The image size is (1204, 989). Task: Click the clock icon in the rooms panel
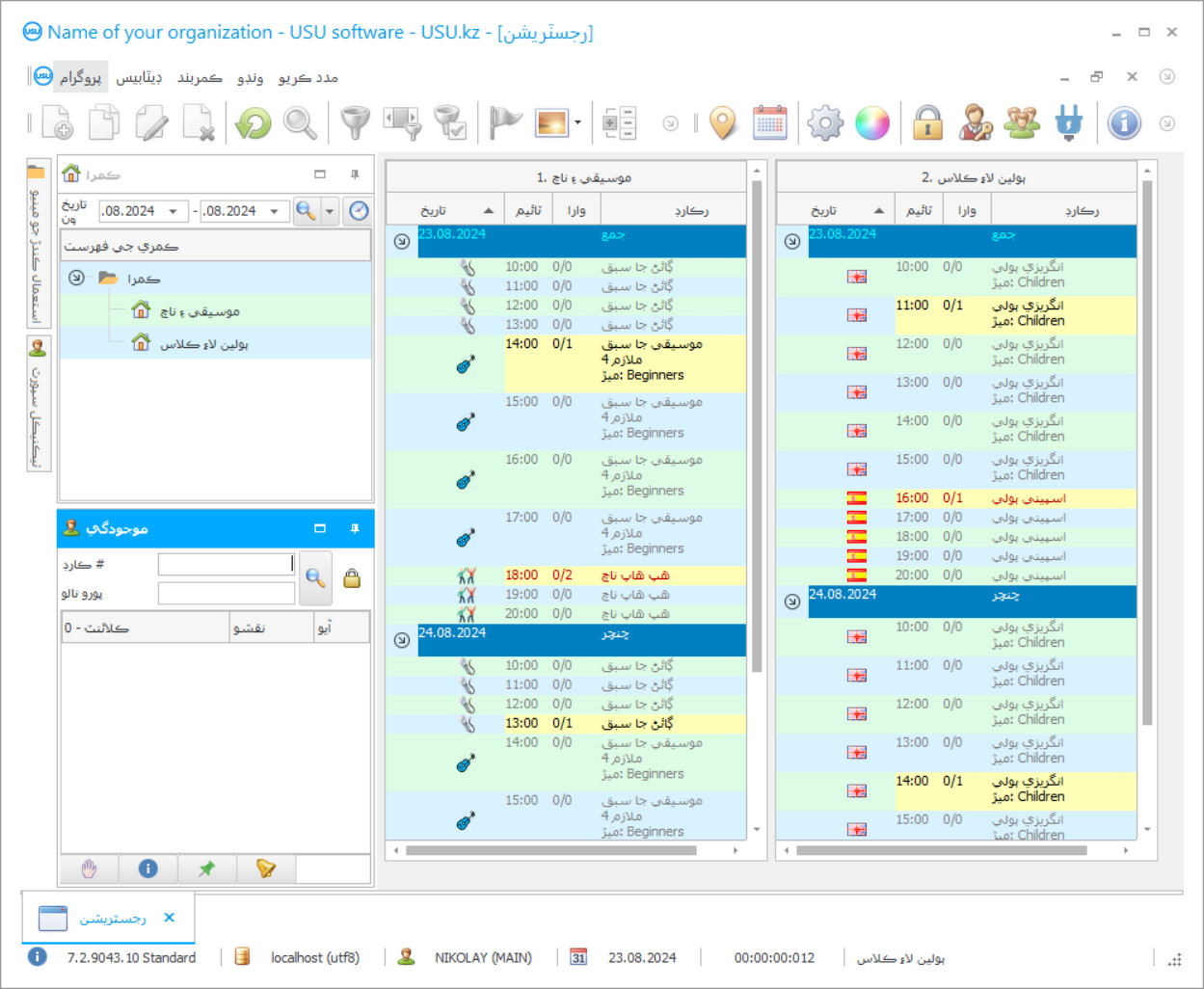(x=359, y=211)
